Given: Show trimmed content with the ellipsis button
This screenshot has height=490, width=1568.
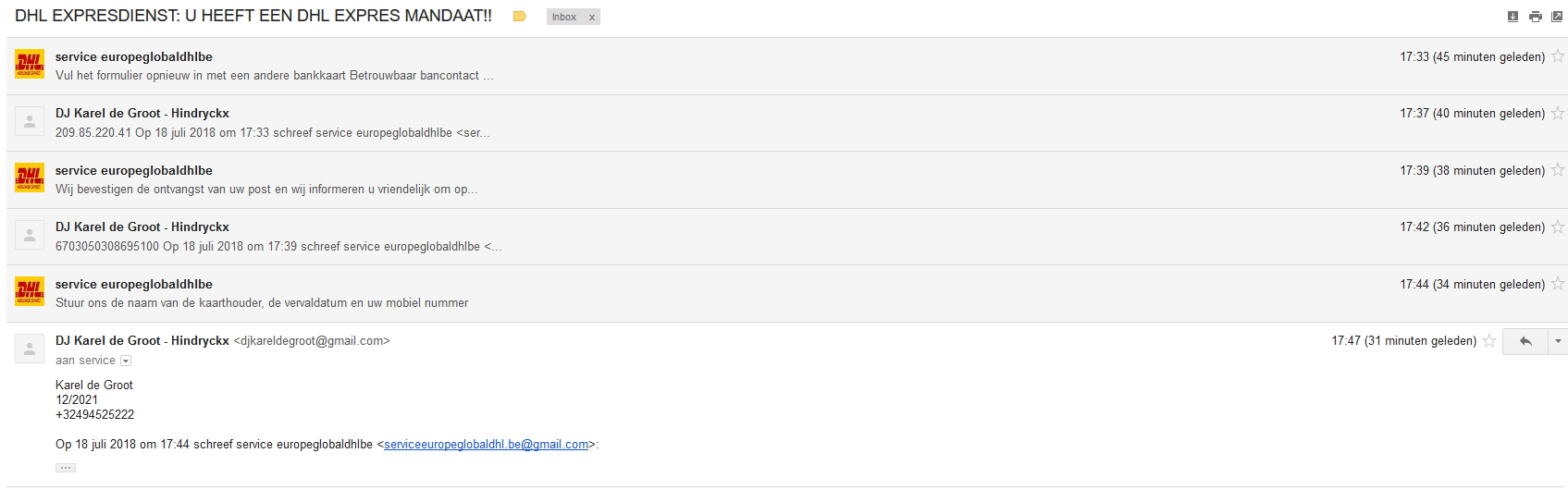Looking at the screenshot, I should 65,468.
